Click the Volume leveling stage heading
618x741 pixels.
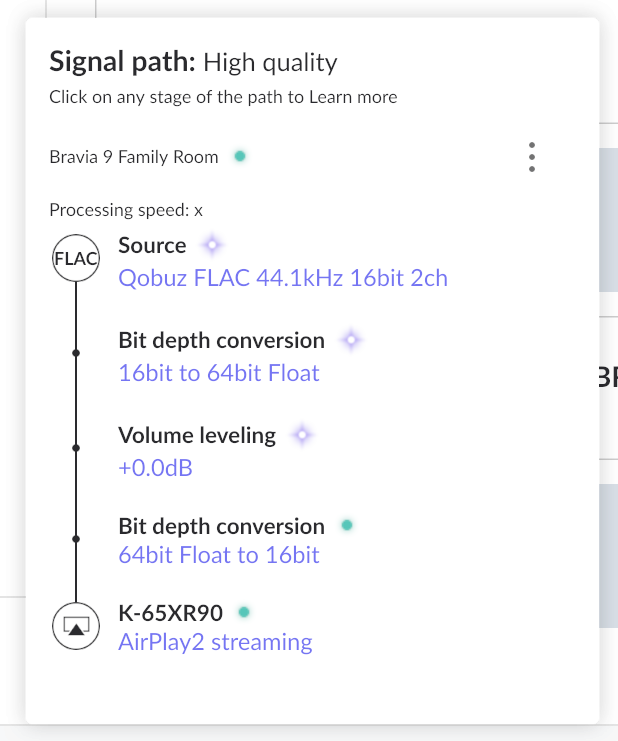pyautogui.click(x=197, y=435)
